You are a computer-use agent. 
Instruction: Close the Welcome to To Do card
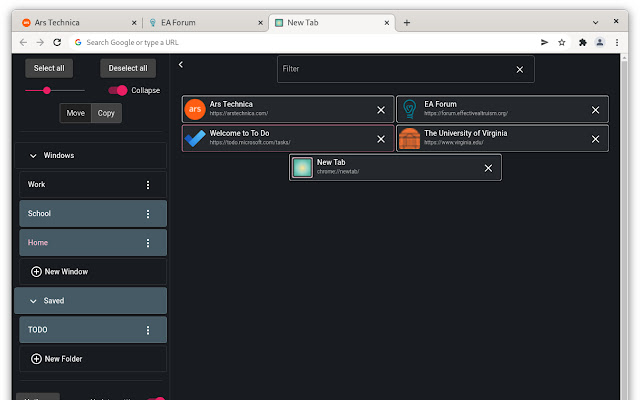point(381,139)
